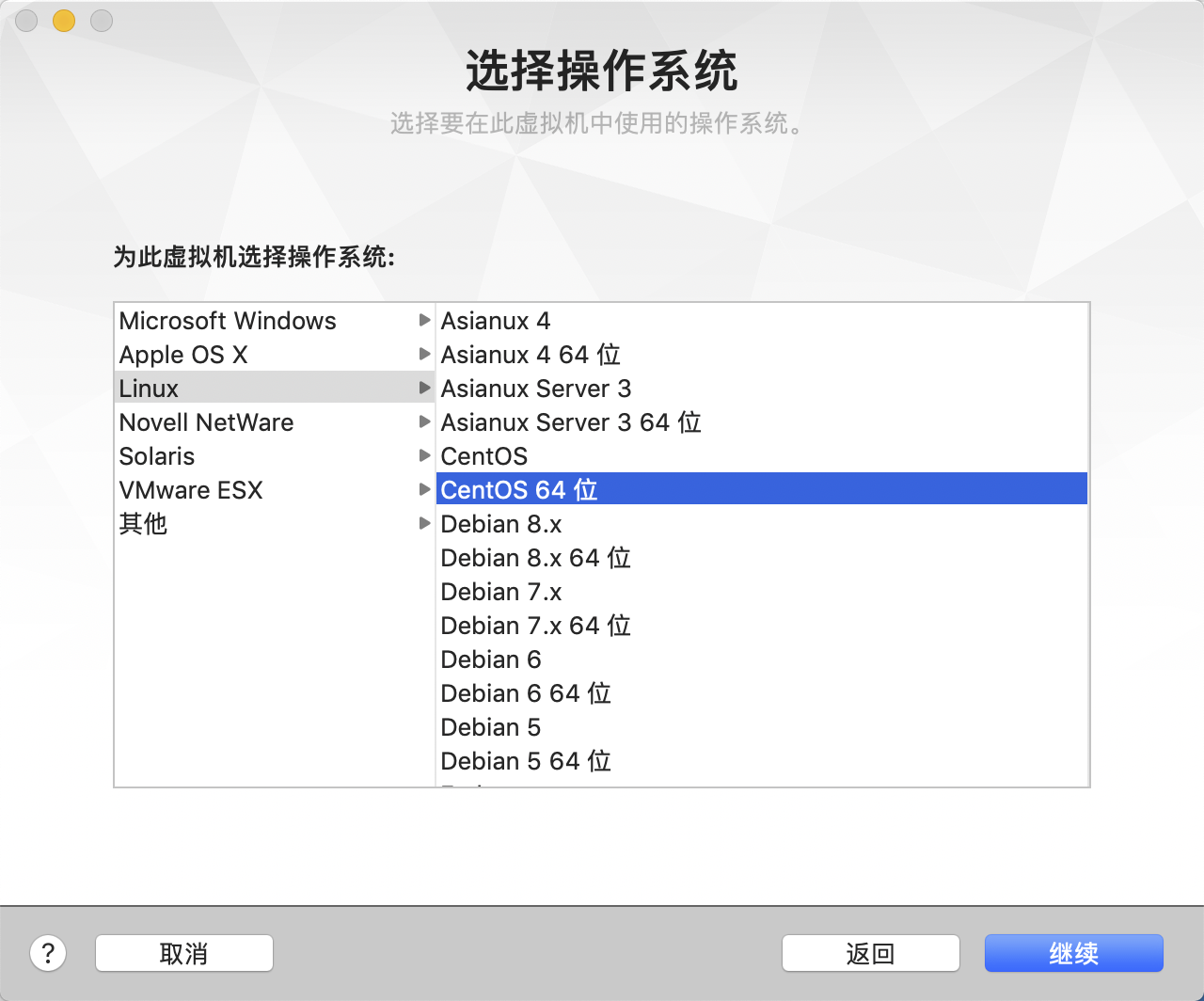Click the yellow minimize window button
This screenshot has height=1001, width=1204.
pyautogui.click(x=64, y=20)
